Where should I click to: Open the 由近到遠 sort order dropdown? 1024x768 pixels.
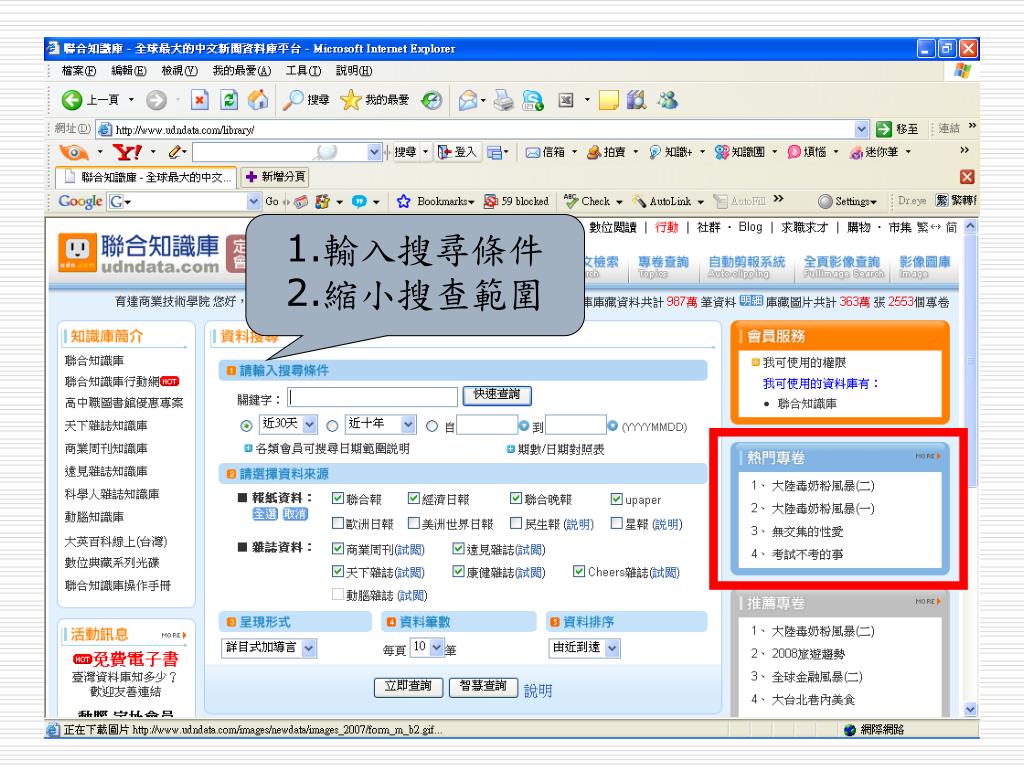click(x=612, y=648)
